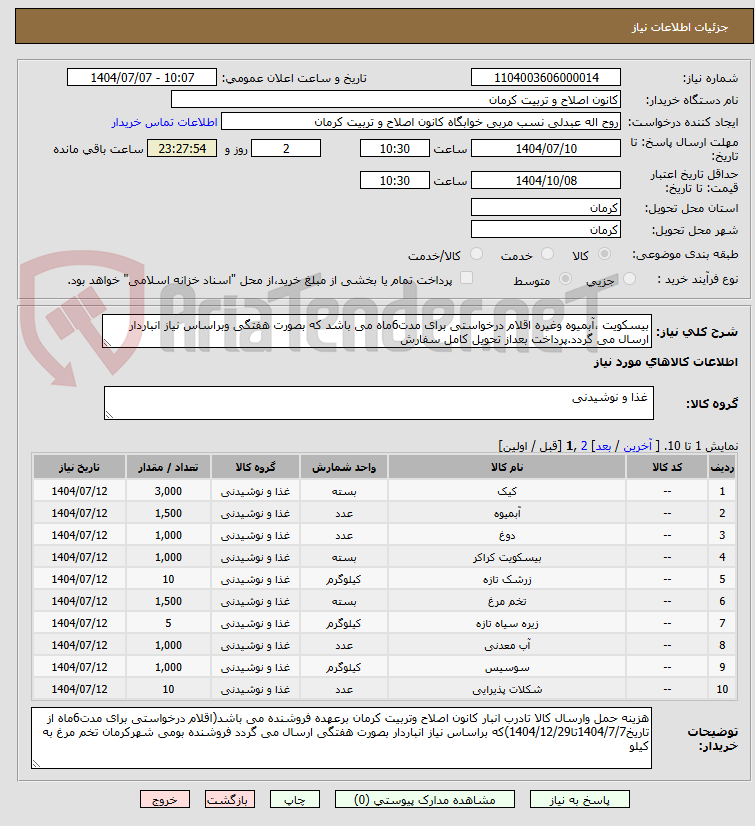Click the زرشک تازه item name cell

[x=507, y=579]
